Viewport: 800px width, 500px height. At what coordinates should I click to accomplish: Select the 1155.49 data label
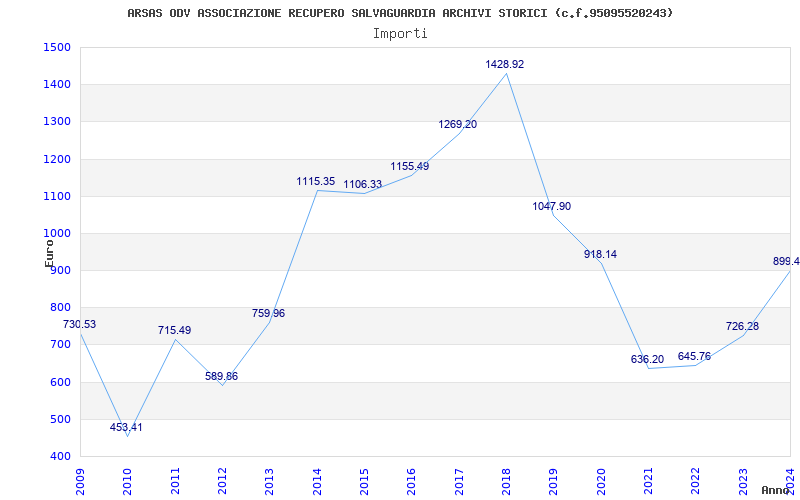point(410,166)
